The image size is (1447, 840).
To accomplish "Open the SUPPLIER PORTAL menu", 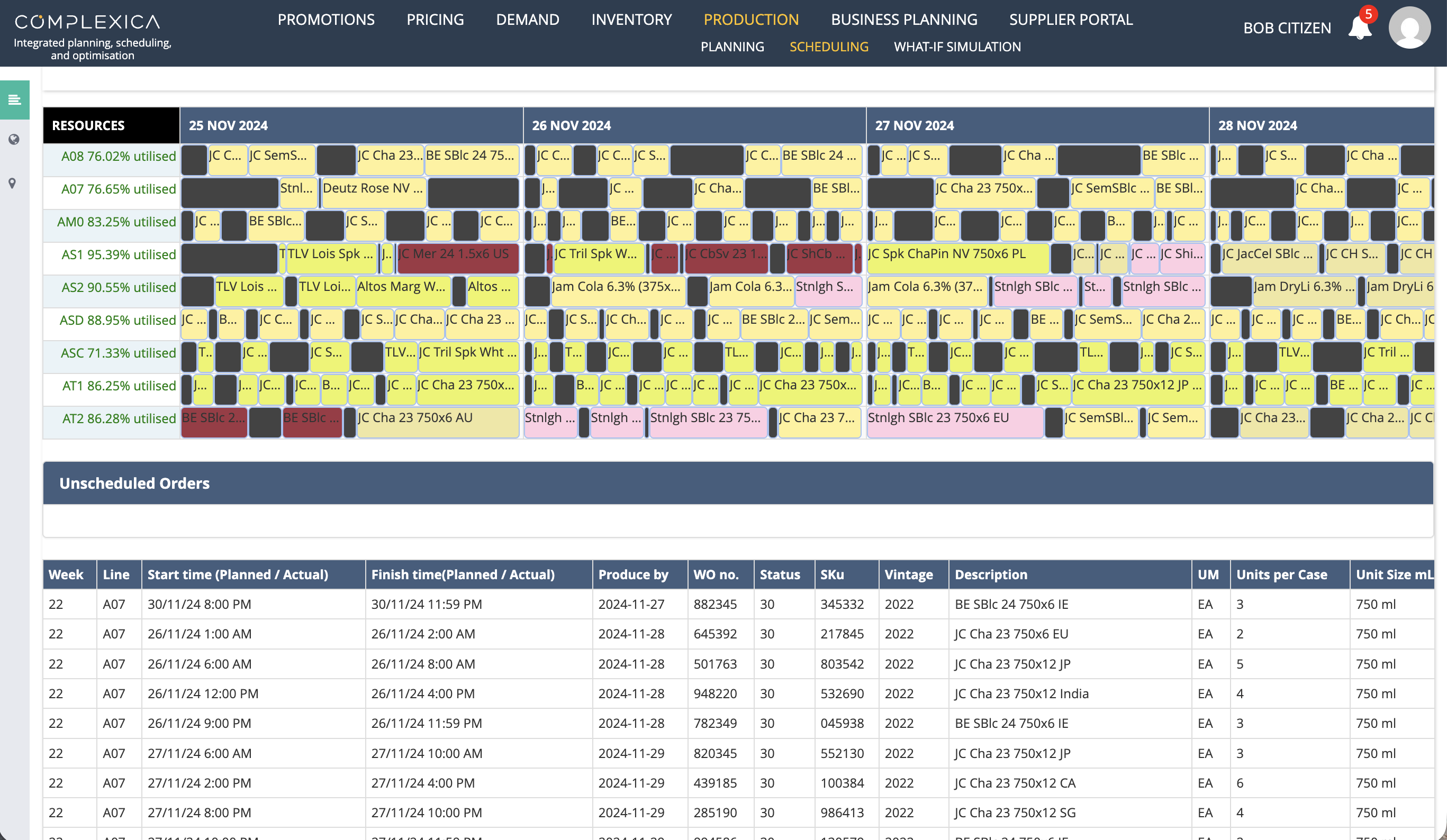I will 1071,20.
